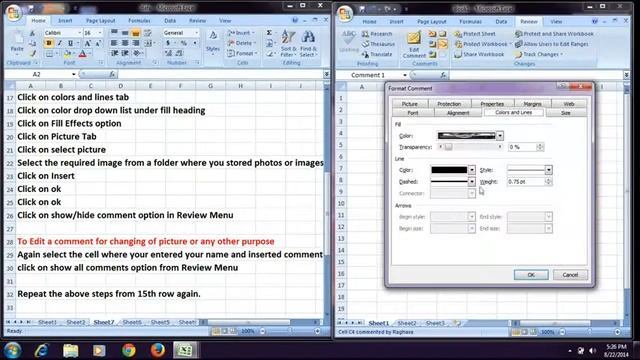Click Translate in the Proofing group

(x=377, y=54)
